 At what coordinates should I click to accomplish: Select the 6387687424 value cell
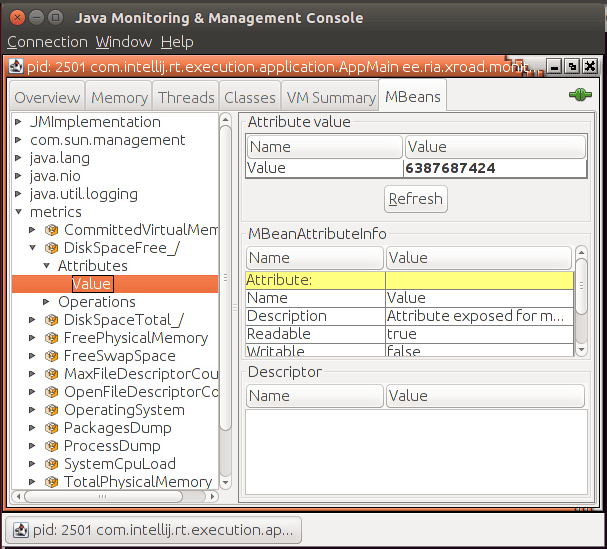click(494, 168)
